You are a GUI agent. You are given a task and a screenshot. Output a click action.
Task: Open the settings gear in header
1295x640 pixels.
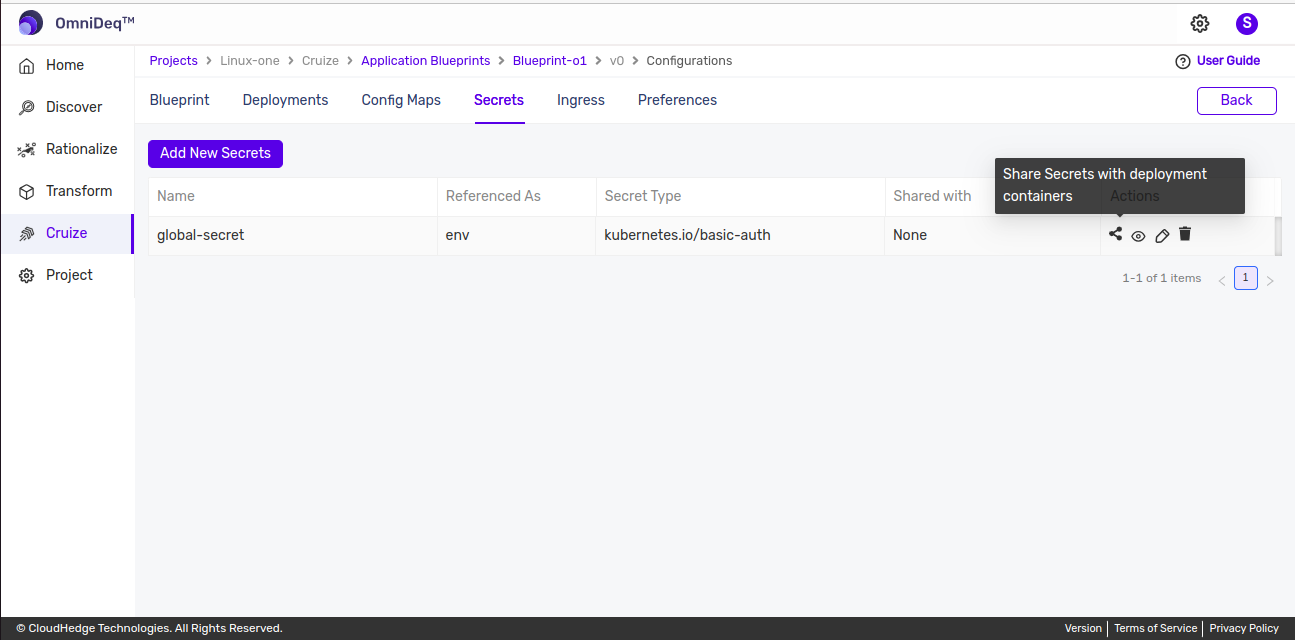[x=1200, y=23]
